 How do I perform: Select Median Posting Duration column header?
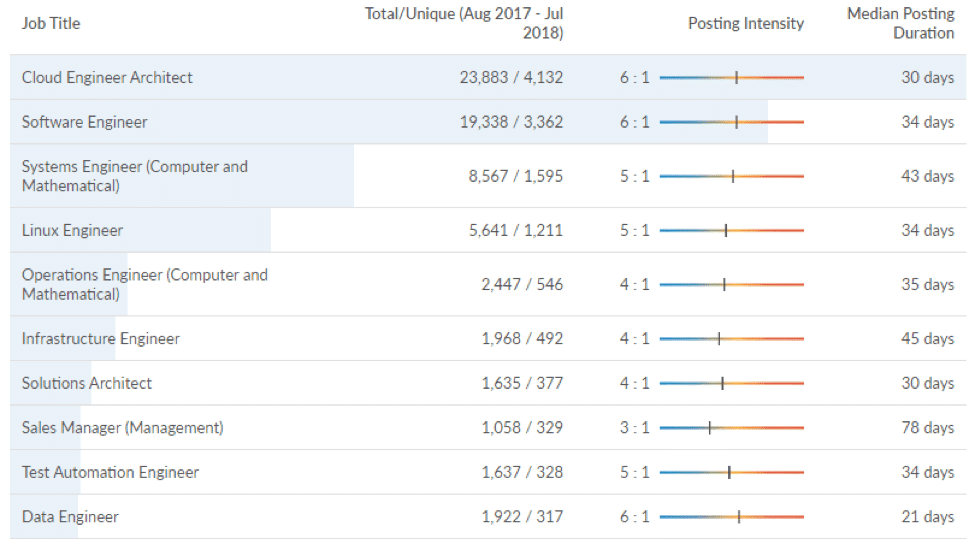(x=900, y=23)
